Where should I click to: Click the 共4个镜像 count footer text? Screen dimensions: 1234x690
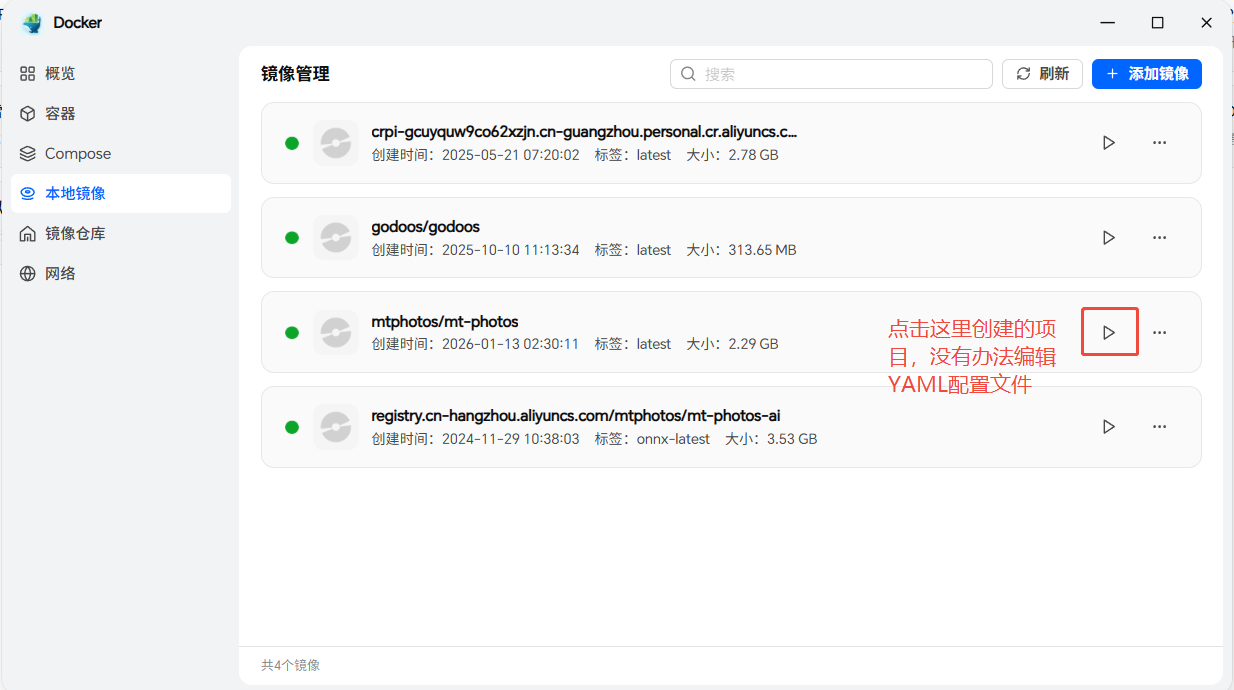[291, 665]
